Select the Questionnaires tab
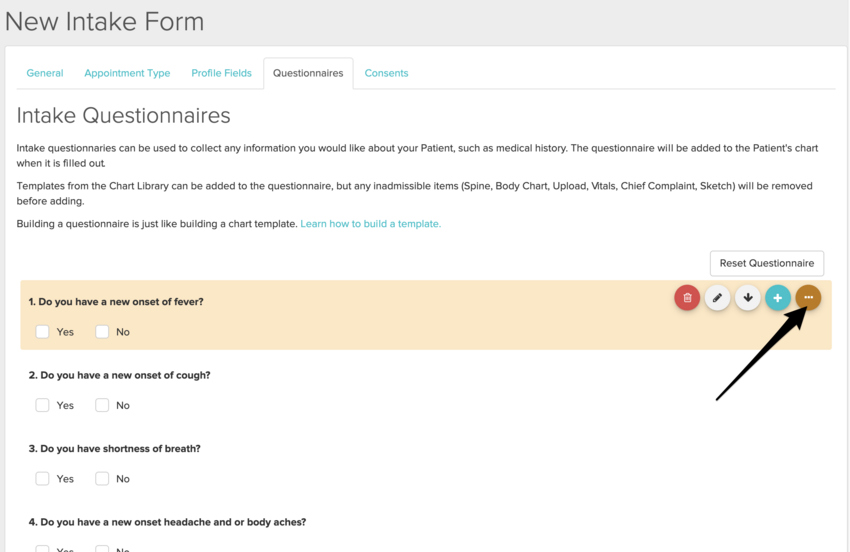Image resolution: width=850 pixels, height=552 pixels. point(308,73)
